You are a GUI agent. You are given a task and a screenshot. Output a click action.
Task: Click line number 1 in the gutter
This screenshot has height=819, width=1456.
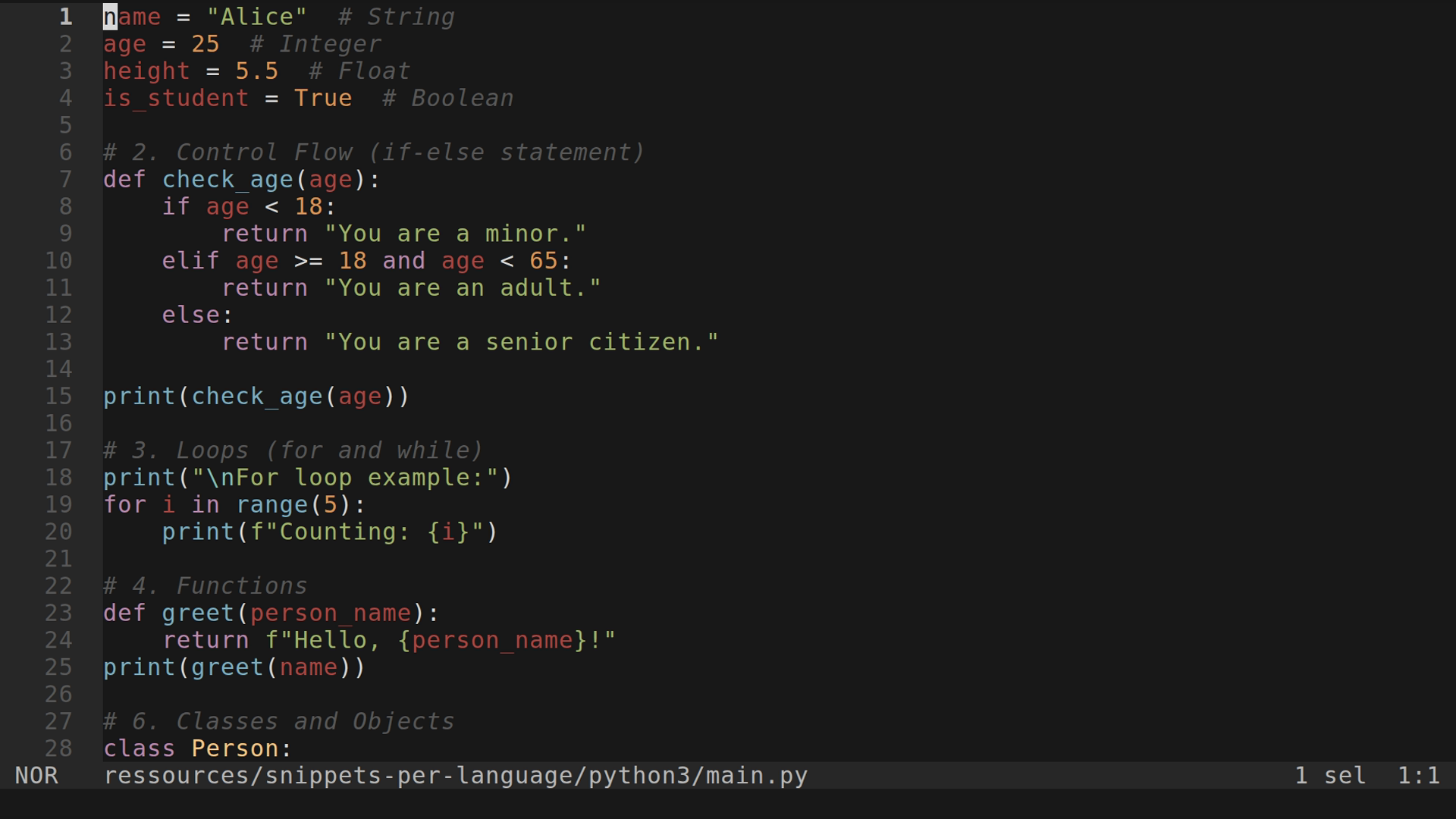[65, 16]
